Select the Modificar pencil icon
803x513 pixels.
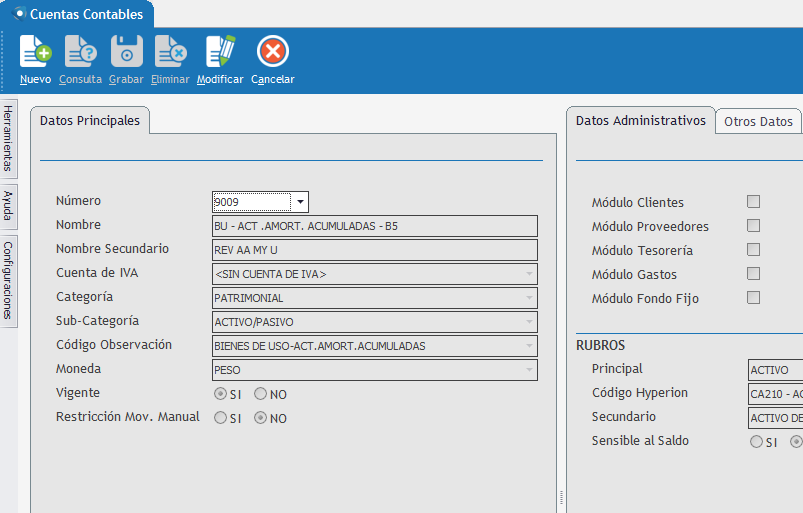tap(220, 51)
